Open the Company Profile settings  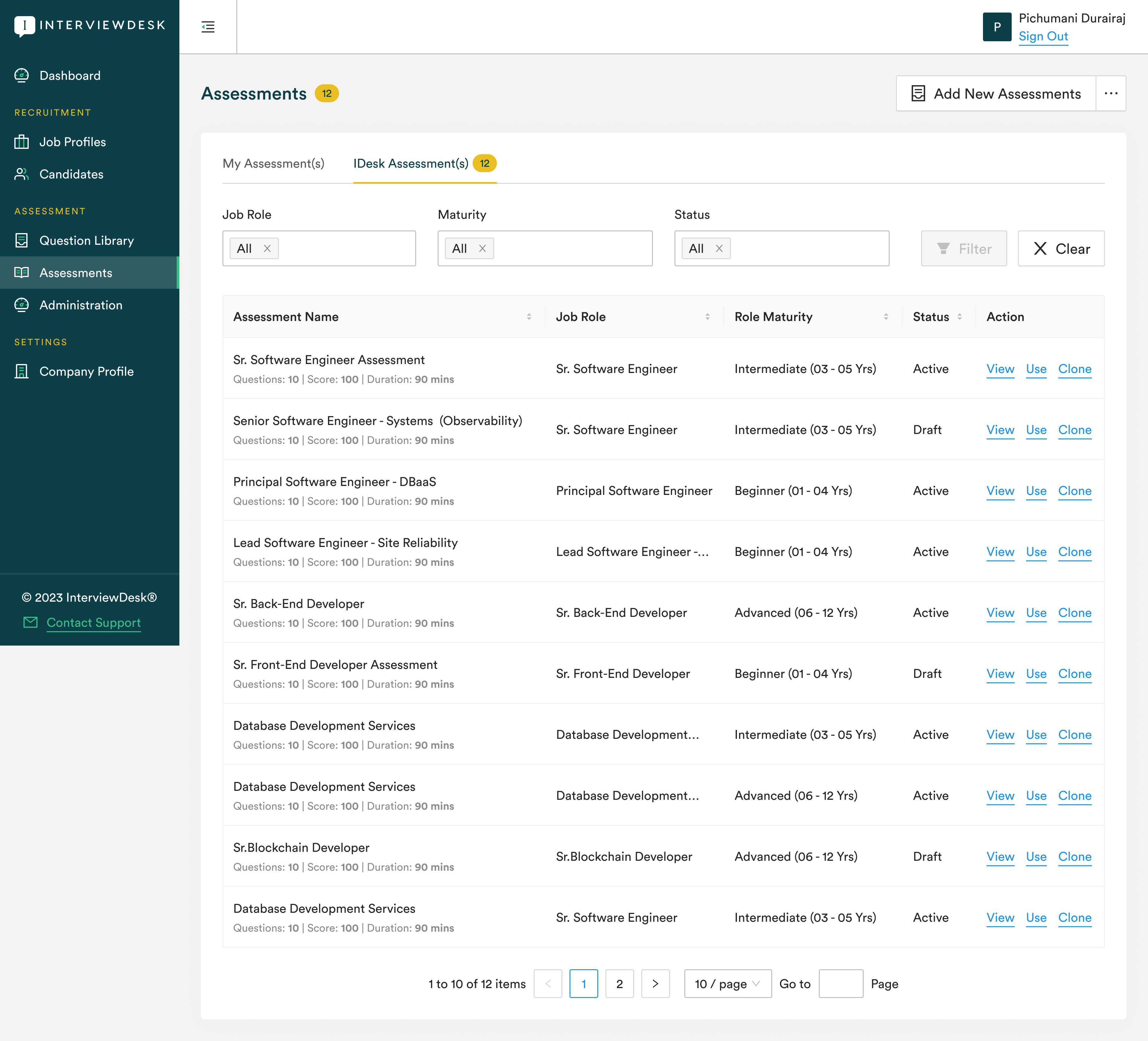tap(87, 371)
